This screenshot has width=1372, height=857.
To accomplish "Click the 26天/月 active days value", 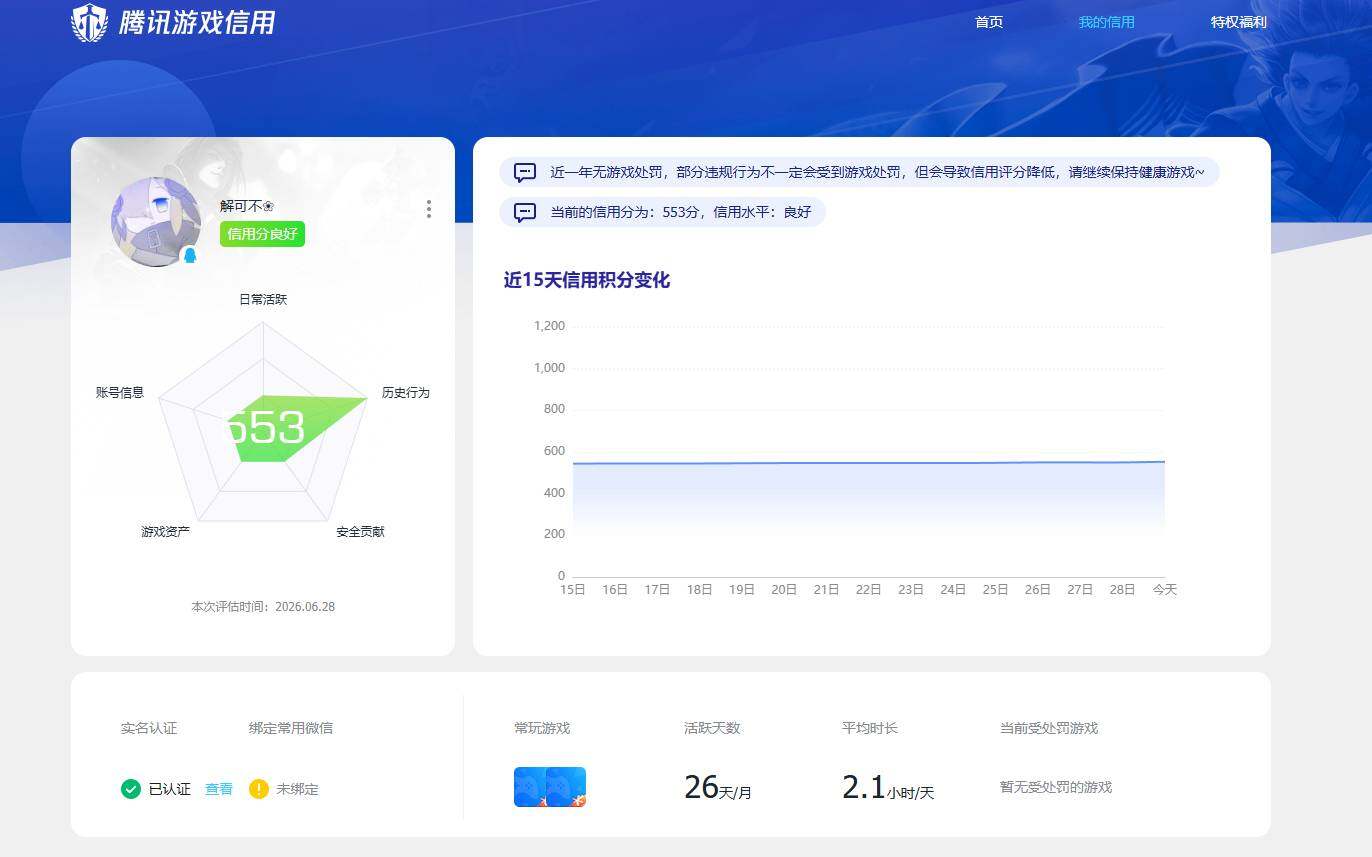I will [718, 788].
